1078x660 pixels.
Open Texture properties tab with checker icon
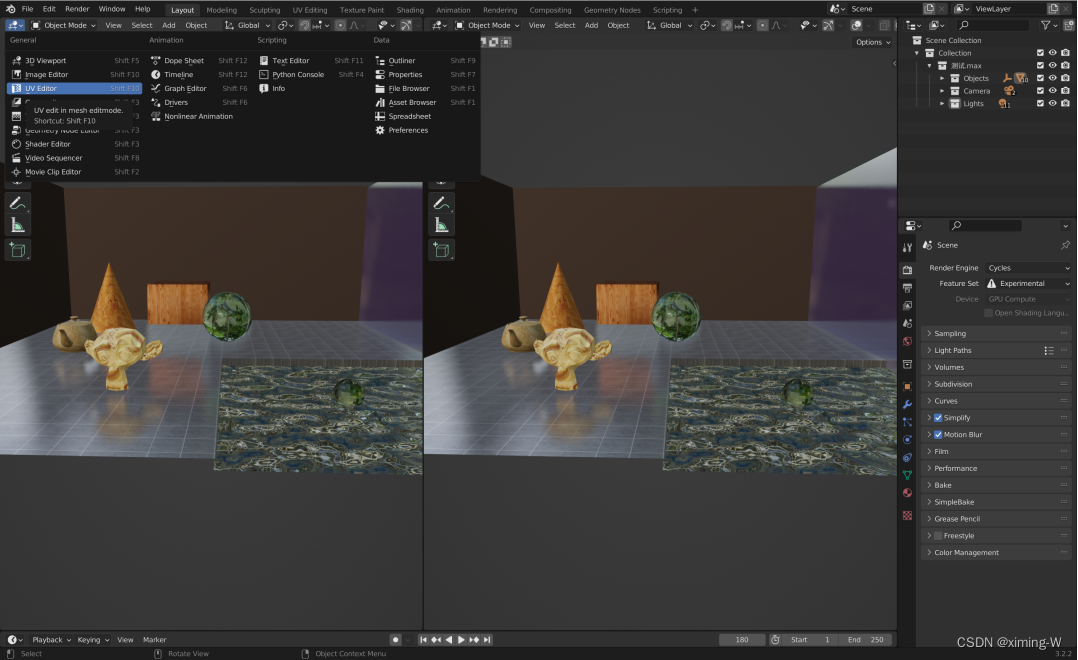[908, 516]
